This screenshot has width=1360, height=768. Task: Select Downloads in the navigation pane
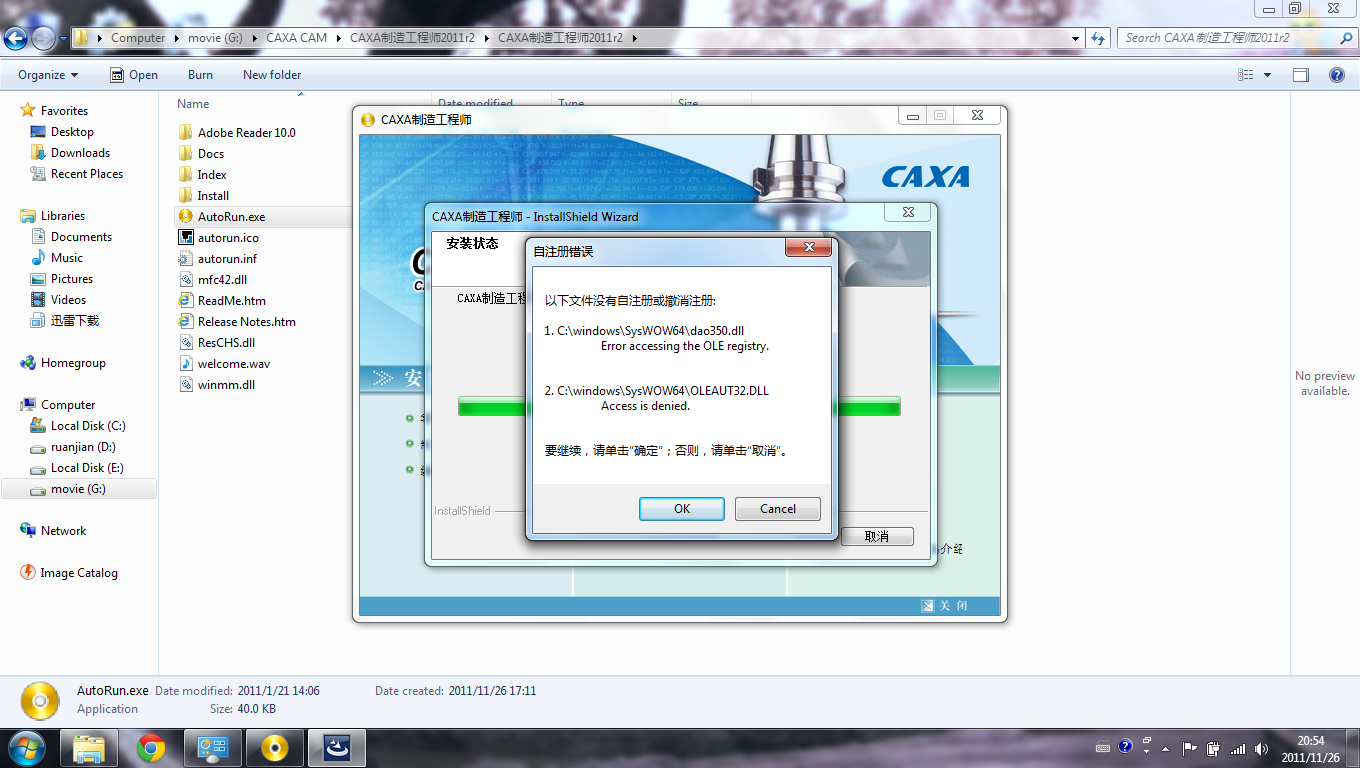tap(80, 153)
